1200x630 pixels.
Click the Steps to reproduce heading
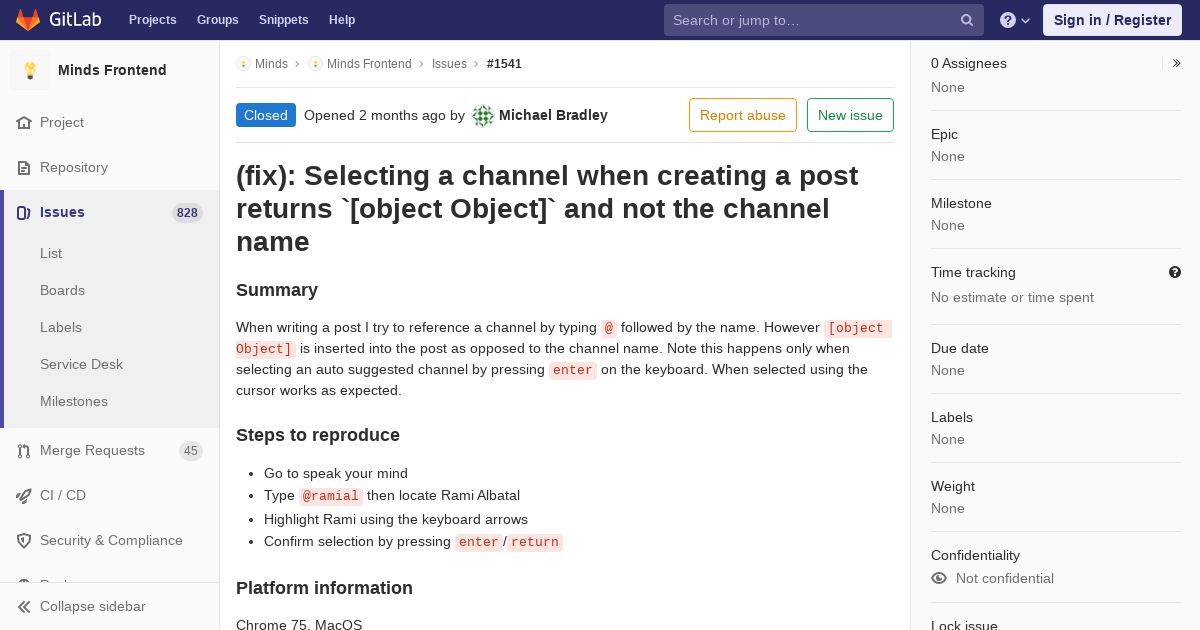click(x=318, y=435)
